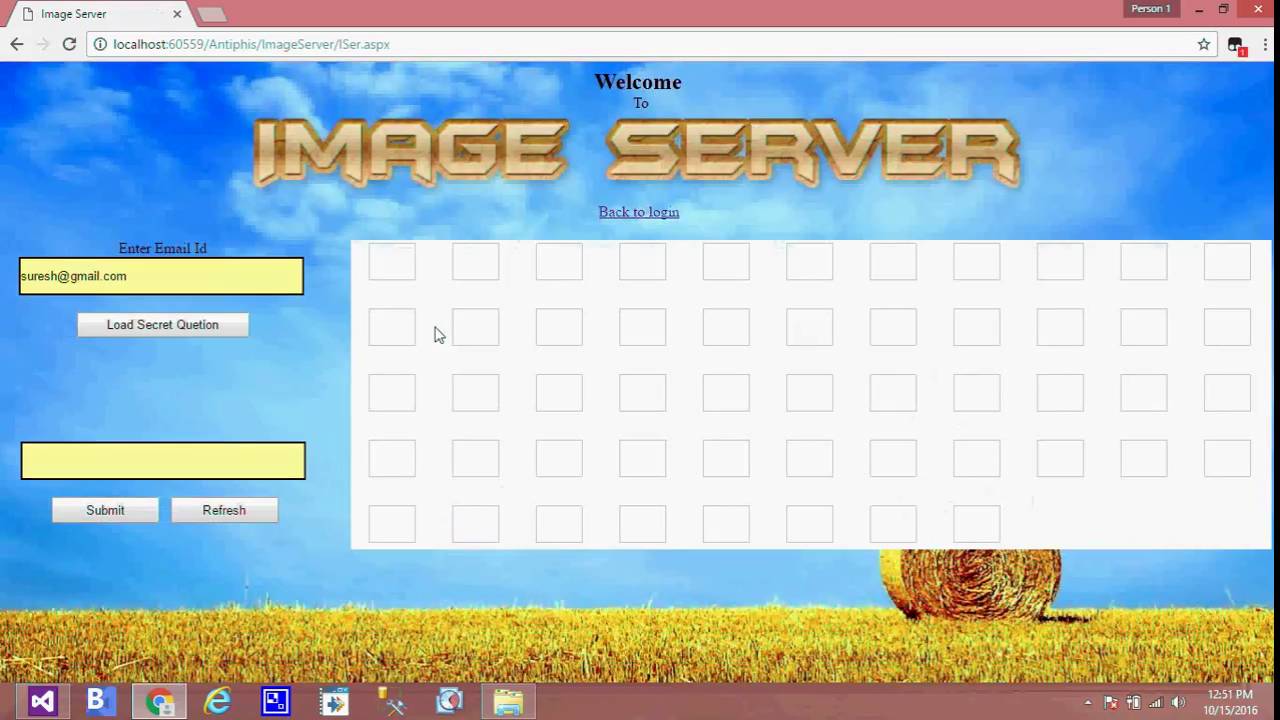Open File Explorer from the taskbar

coord(508,701)
